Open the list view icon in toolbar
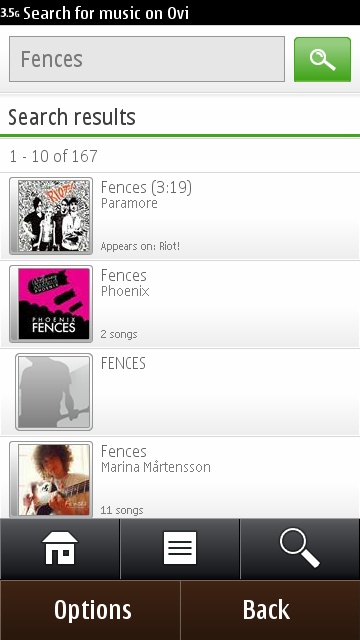The width and height of the screenshot is (360, 640). coord(180,549)
